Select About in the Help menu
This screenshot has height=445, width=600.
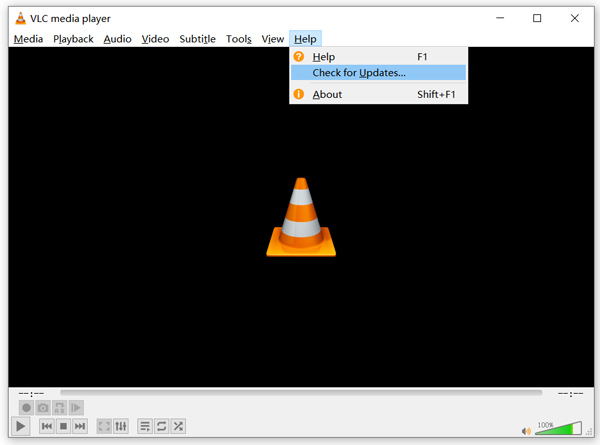pos(378,94)
